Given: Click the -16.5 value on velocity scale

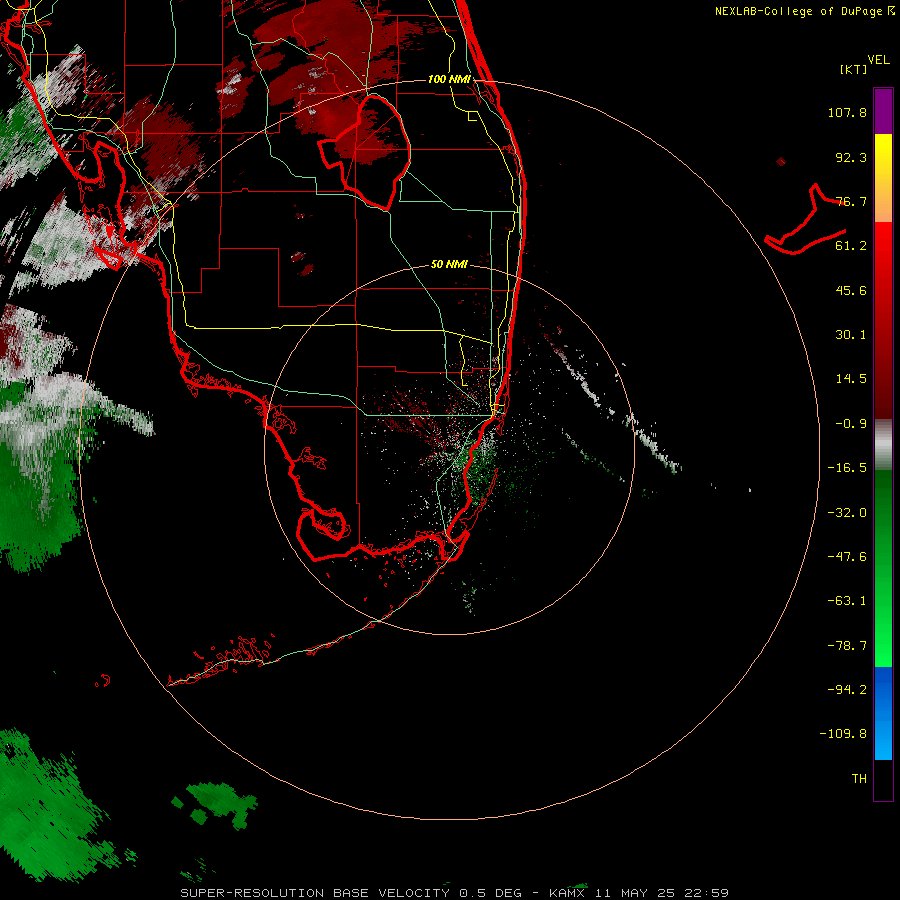Looking at the screenshot, I should pyautogui.click(x=847, y=468).
